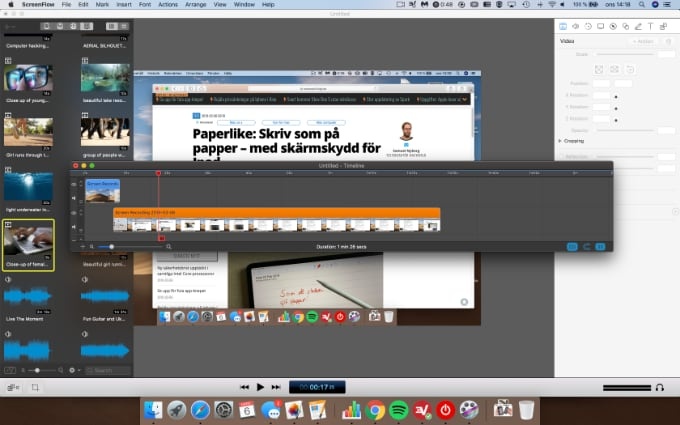Open the Text properties inspector tab
The image size is (680, 425).
[x=651, y=26]
